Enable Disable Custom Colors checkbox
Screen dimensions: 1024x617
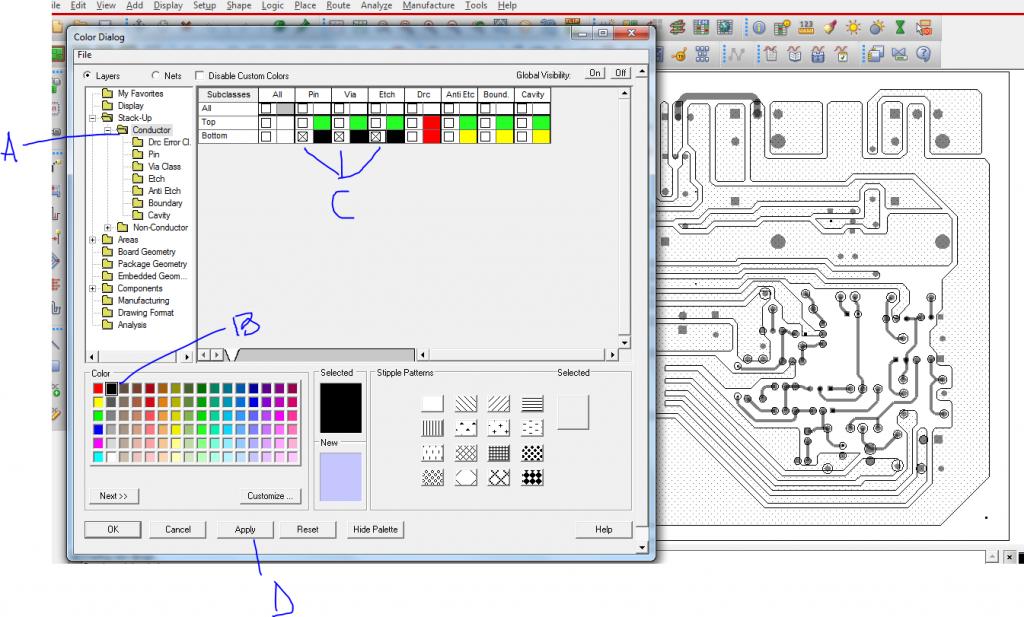click(x=200, y=76)
